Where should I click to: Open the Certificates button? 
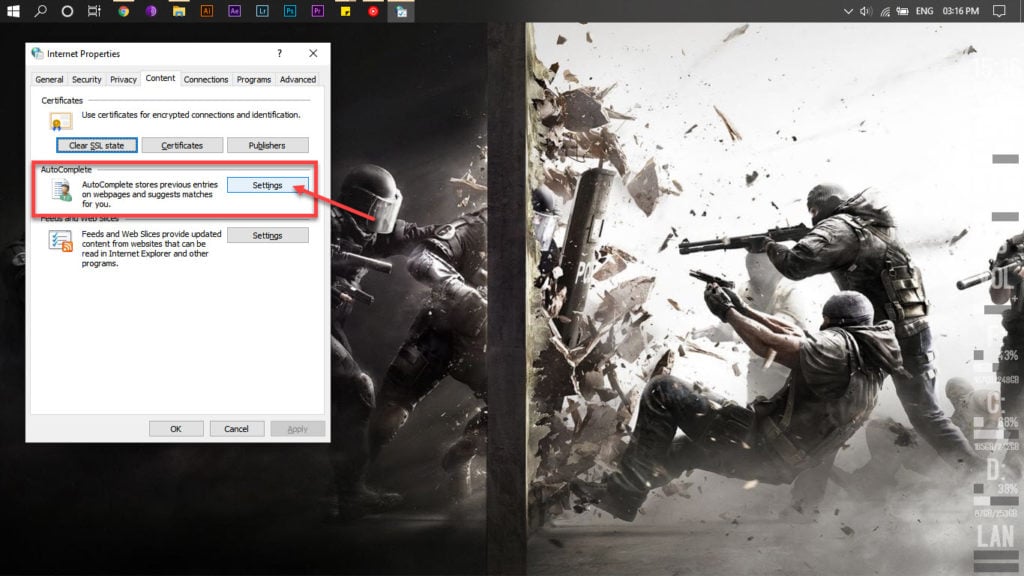coord(182,145)
